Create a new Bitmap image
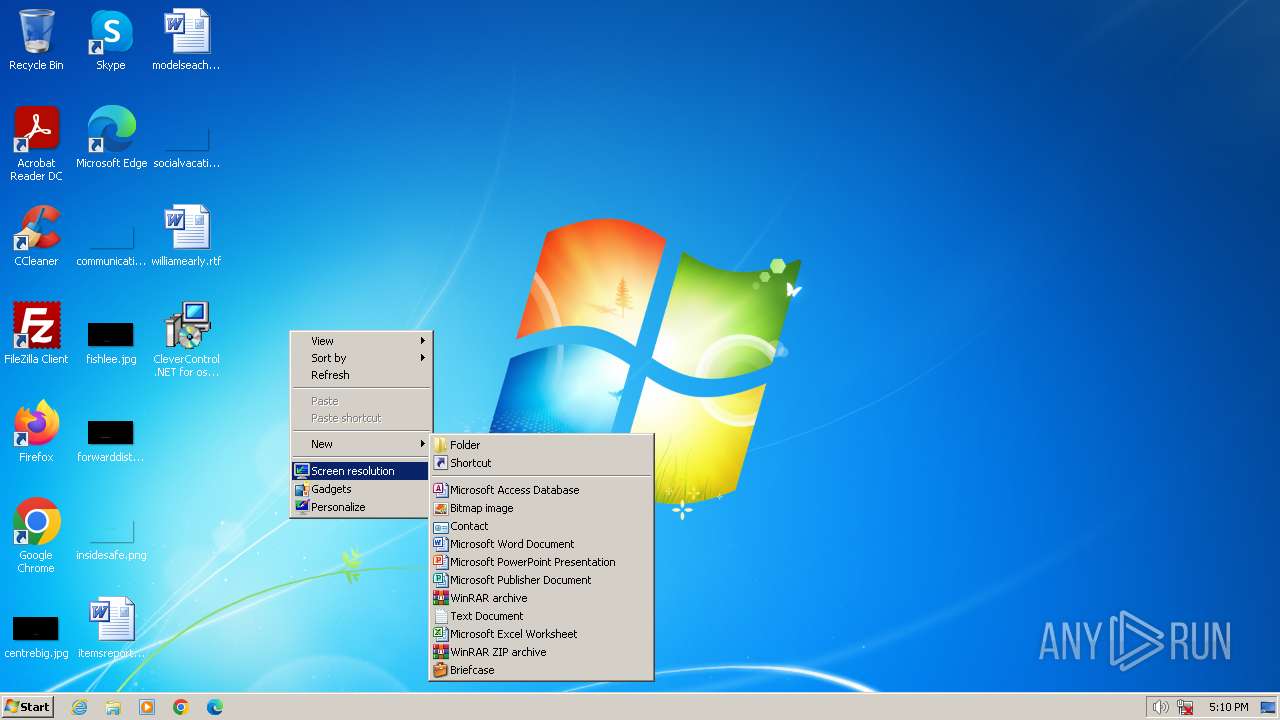 click(541, 508)
